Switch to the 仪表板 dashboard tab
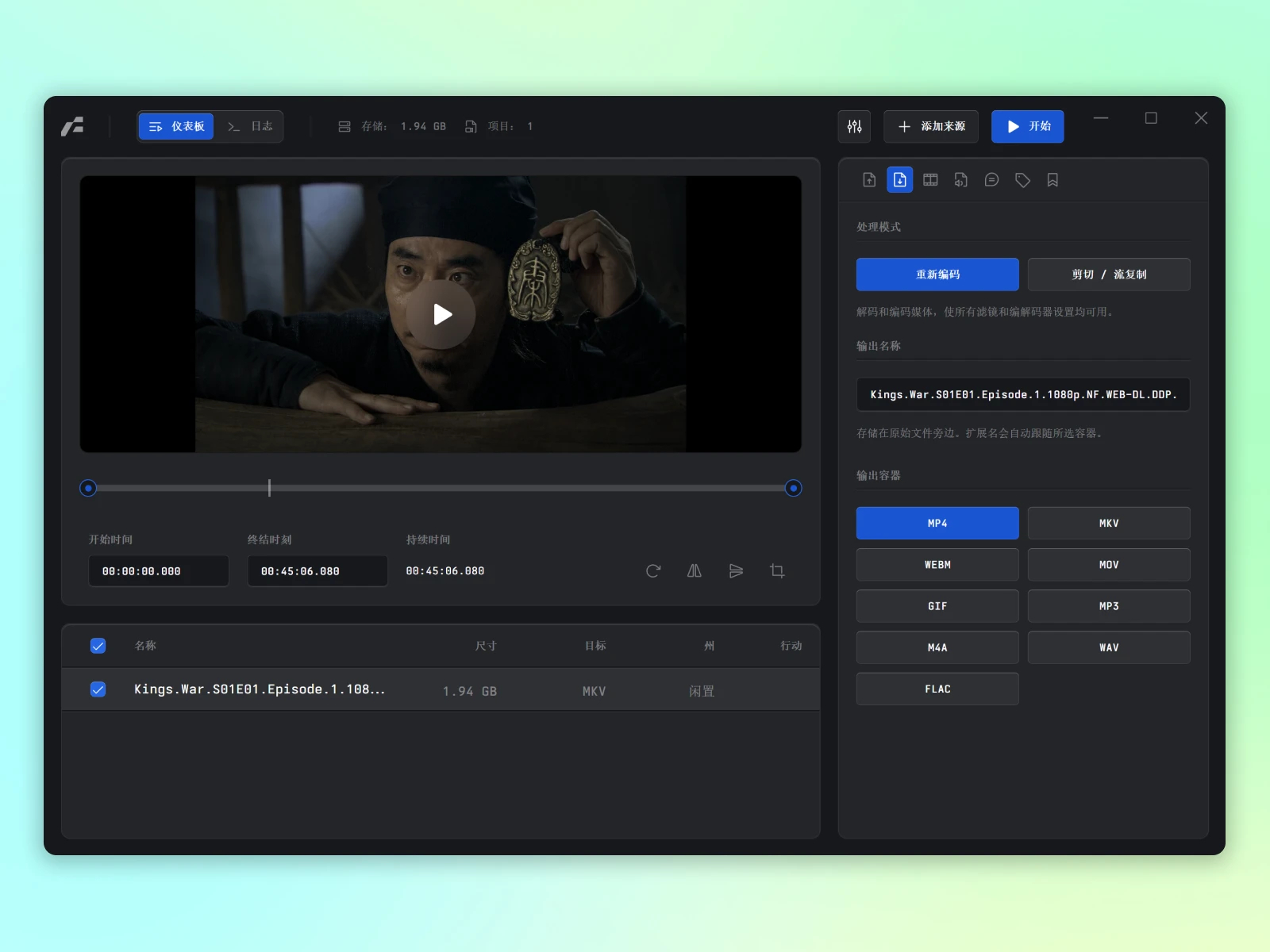The height and width of the screenshot is (952, 1270). point(176,127)
